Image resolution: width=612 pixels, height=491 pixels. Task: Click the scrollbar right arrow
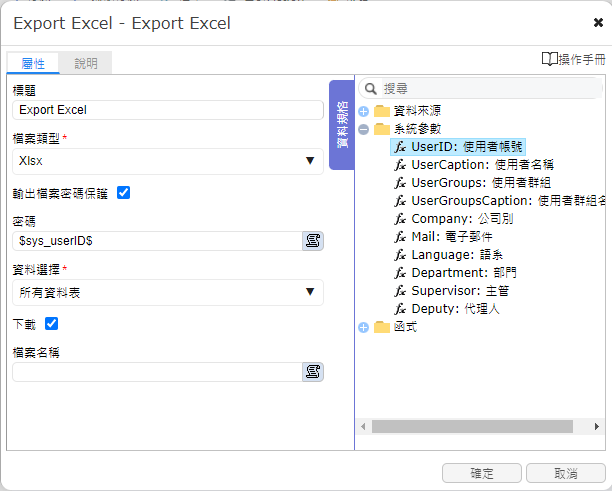click(x=597, y=427)
